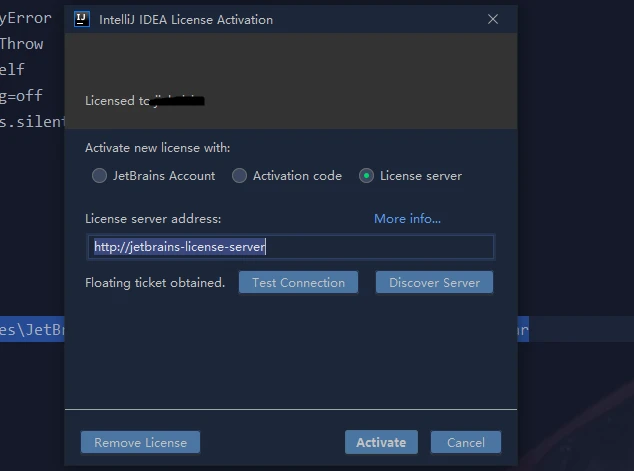This screenshot has height=471, width=634.
Task: Click the Test Connection button
Action: pyautogui.click(x=298, y=282)
